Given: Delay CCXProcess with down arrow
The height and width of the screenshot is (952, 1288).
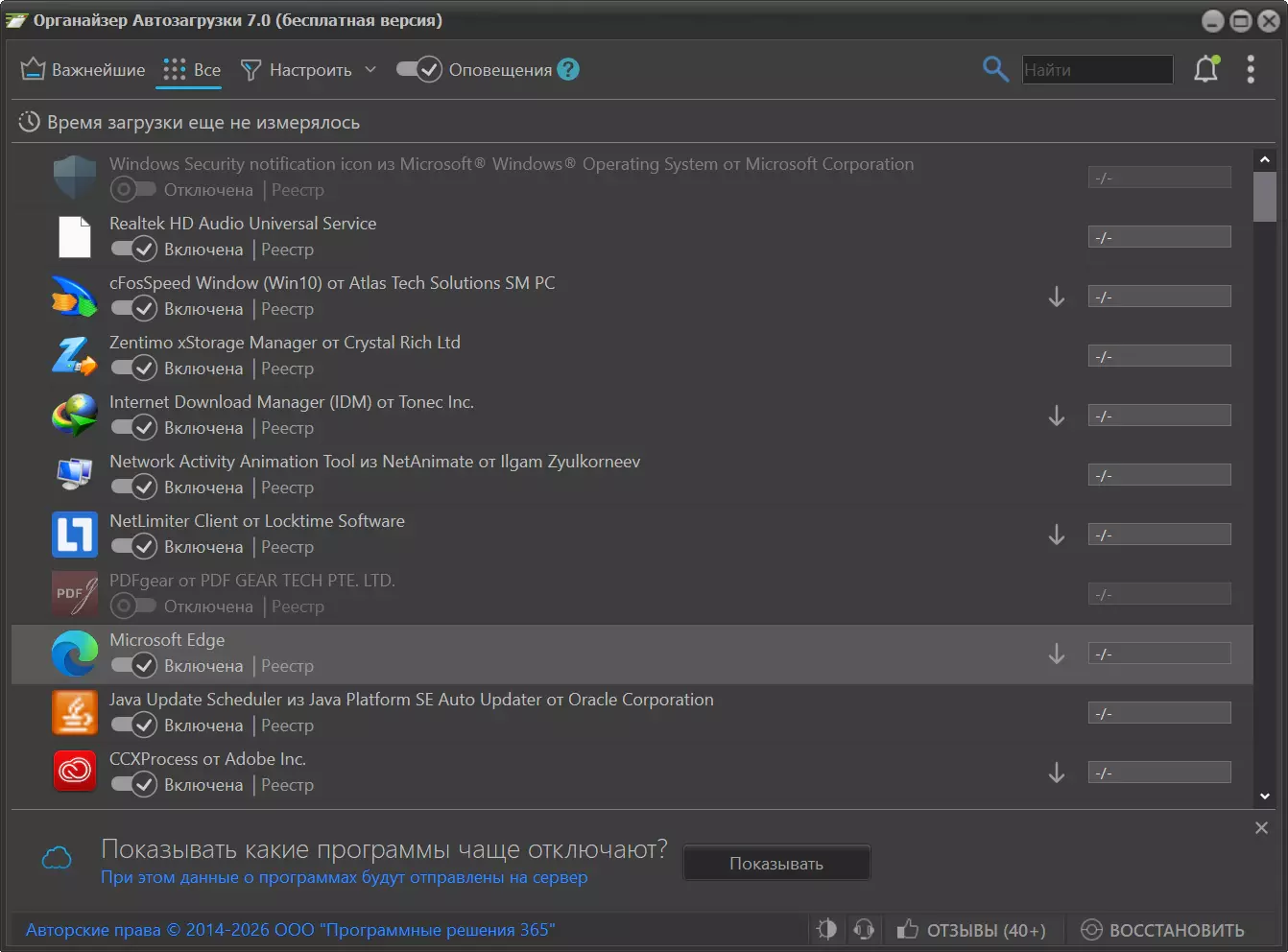Looking at the screenshot, I should tap(1057, 773).
